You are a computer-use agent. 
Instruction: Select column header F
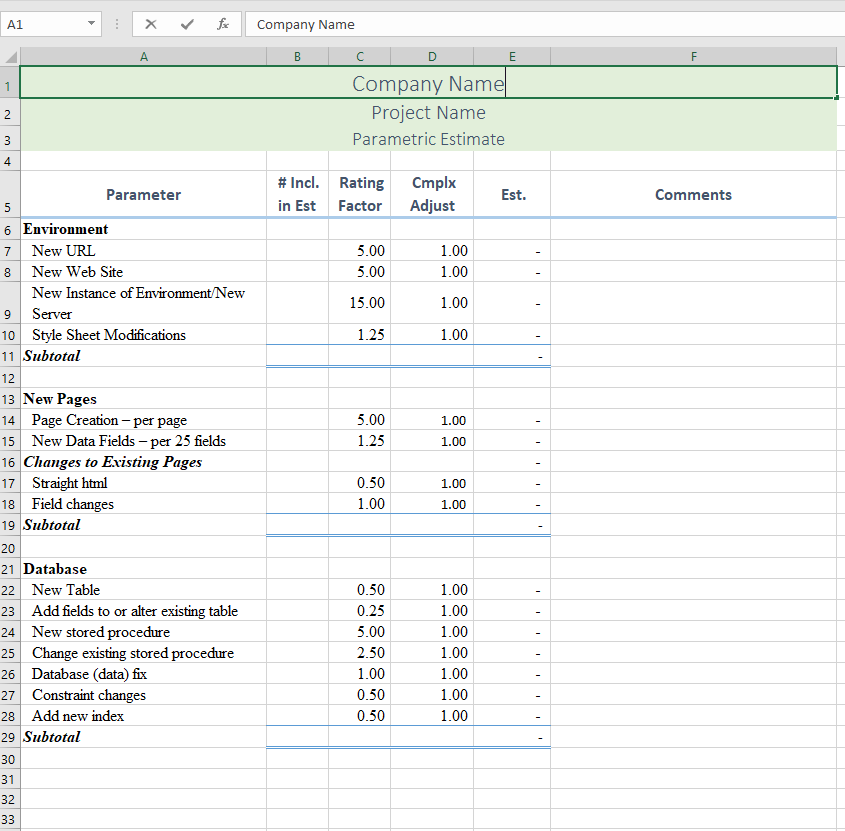click(x=693, y=56)
